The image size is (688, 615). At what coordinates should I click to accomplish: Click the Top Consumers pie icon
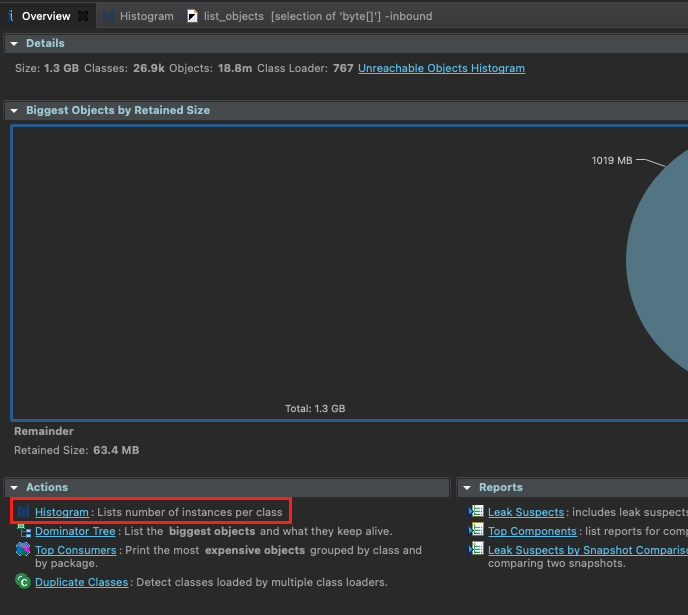[x=23, y=550]
